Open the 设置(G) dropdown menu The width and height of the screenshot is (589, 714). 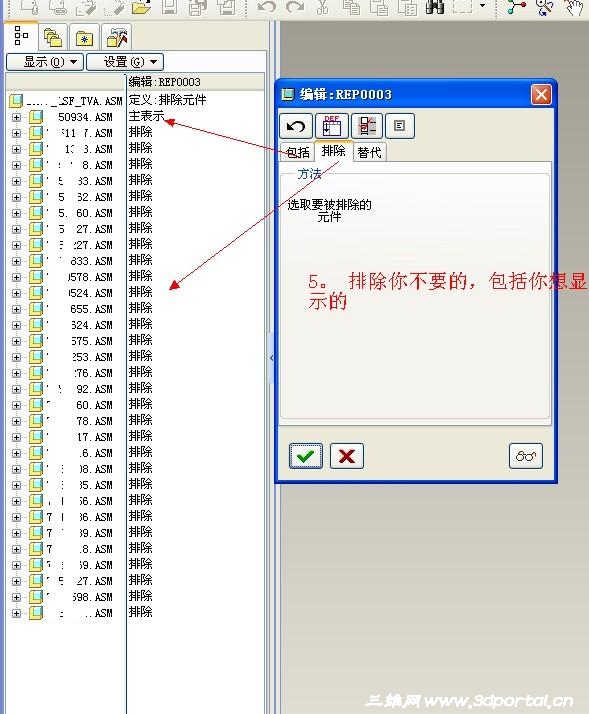pyautogui.click(x=125, y=61)
